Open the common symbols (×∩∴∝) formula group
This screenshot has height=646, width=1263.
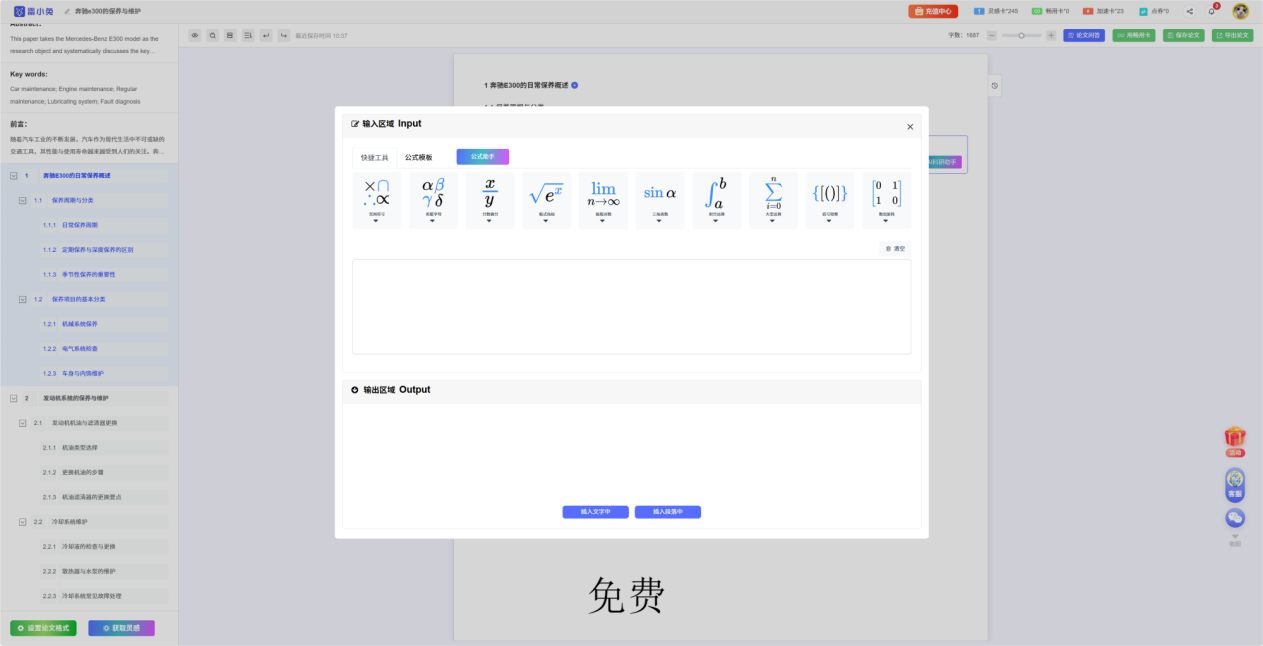coord(376,200)
